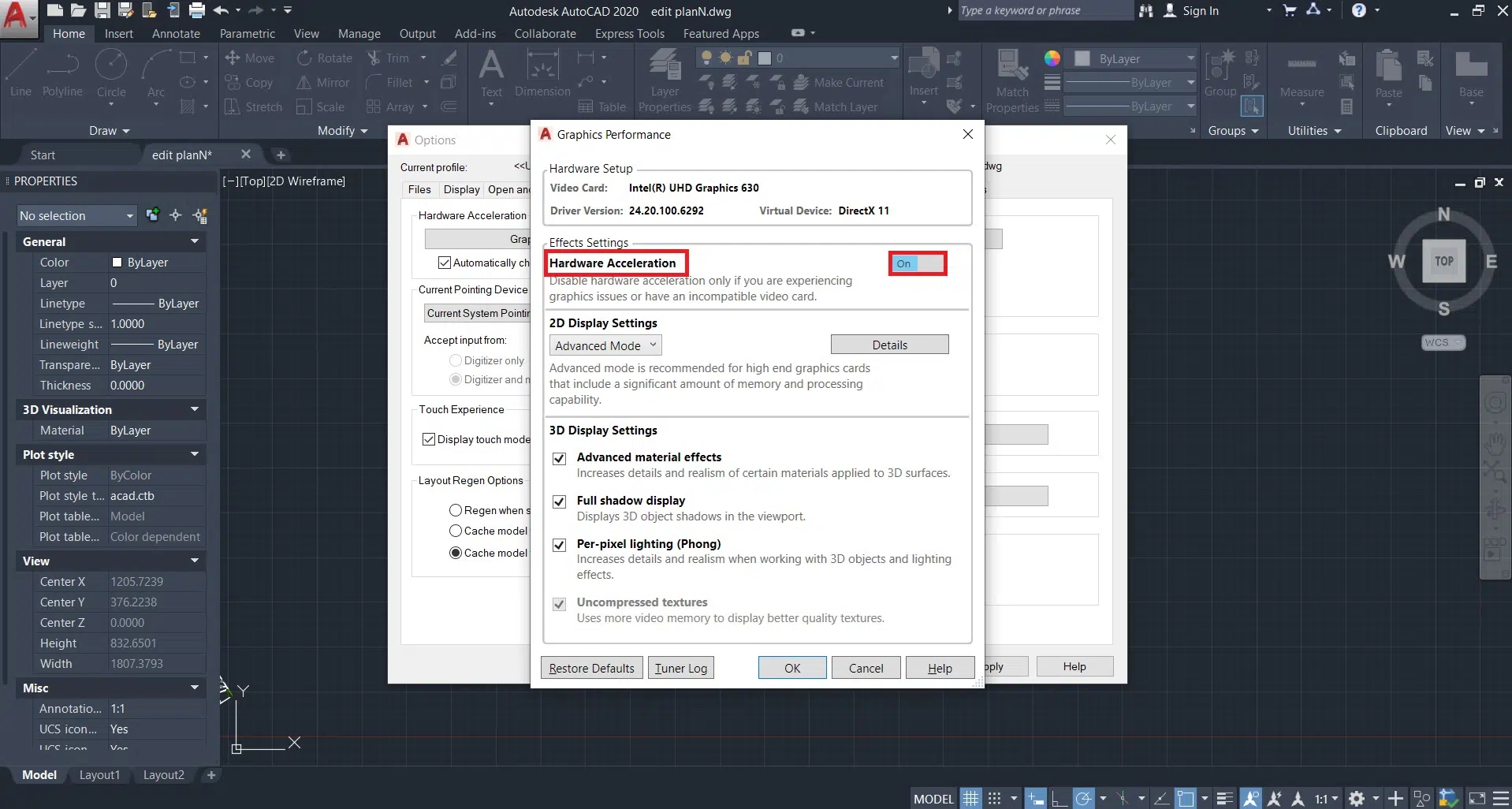Toggle the drawing grid display icon
Image resolution: width=1512 pixels, height=809 pixels.
coord(971,799)
